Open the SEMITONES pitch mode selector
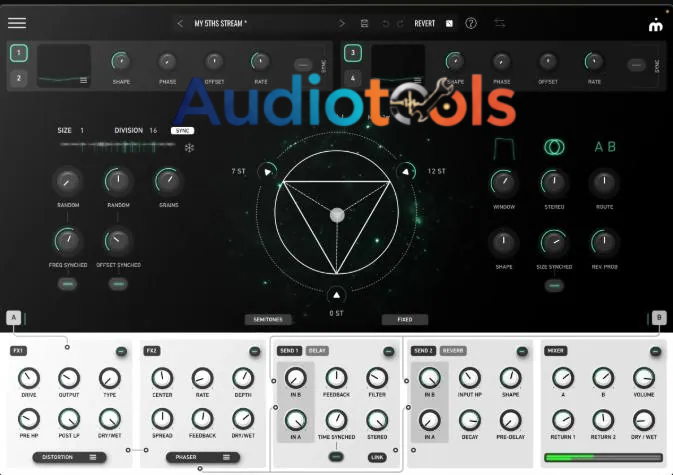673x475 pixels. click(x=268, y=320)
